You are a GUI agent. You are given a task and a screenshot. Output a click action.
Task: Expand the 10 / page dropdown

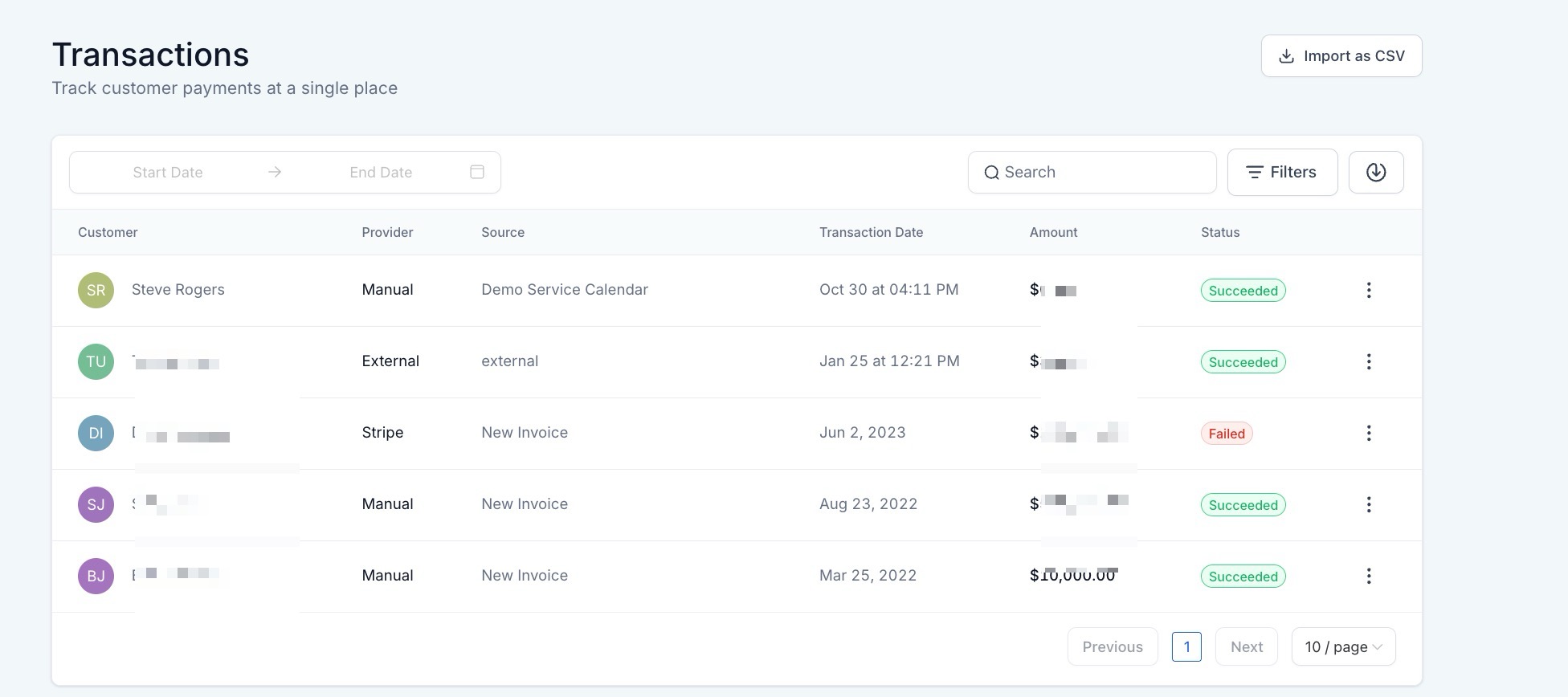pyautogui.click(x=1342, y=647)
